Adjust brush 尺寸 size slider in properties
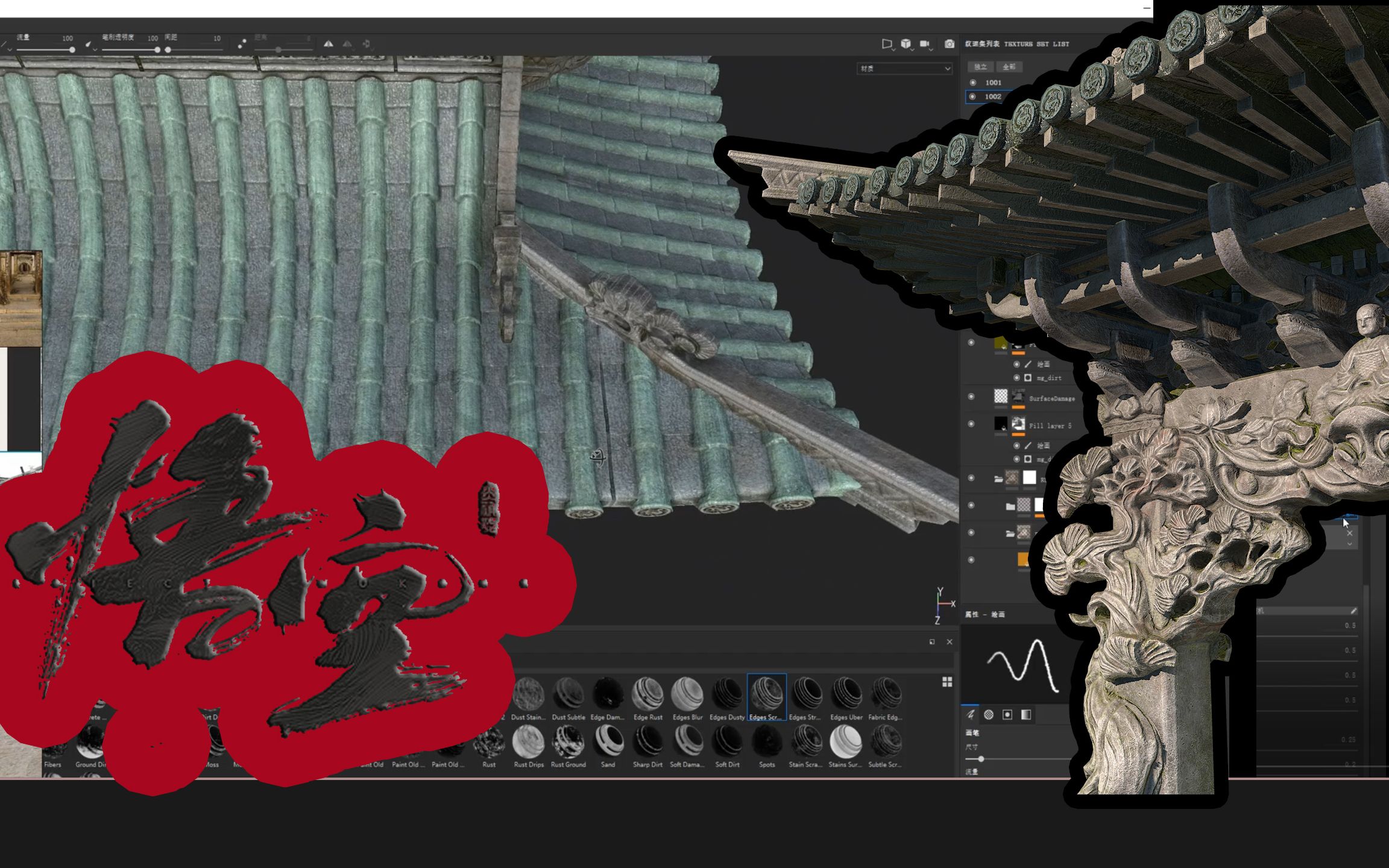1389x868 pixels. [x=1019, y=759]
